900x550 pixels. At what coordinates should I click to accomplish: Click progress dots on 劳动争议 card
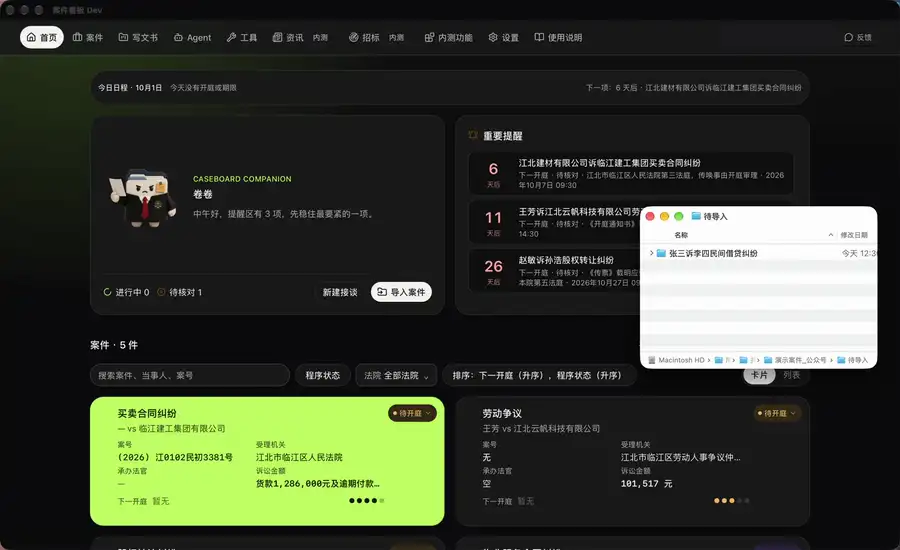[x=731, y=501]
